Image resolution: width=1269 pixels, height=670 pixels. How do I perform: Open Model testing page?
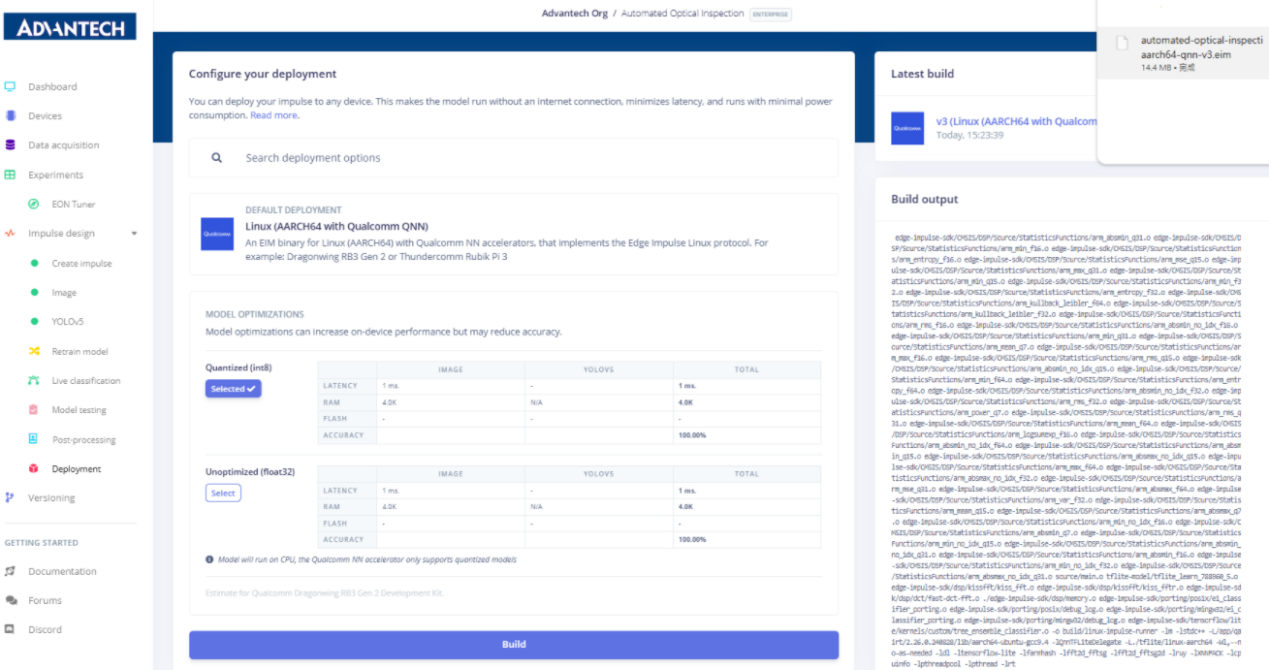79,410
